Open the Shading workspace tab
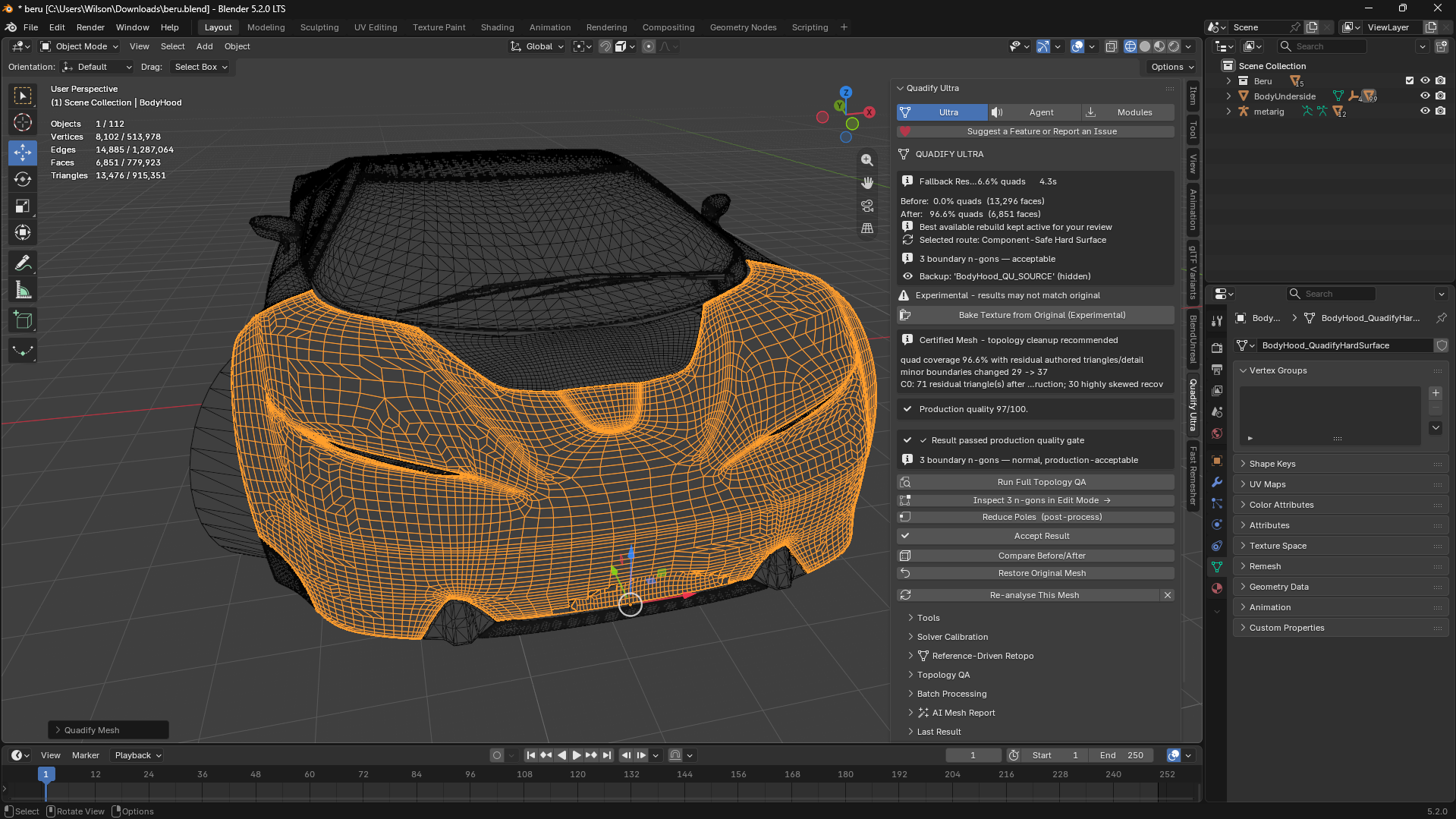 [497, 27]
